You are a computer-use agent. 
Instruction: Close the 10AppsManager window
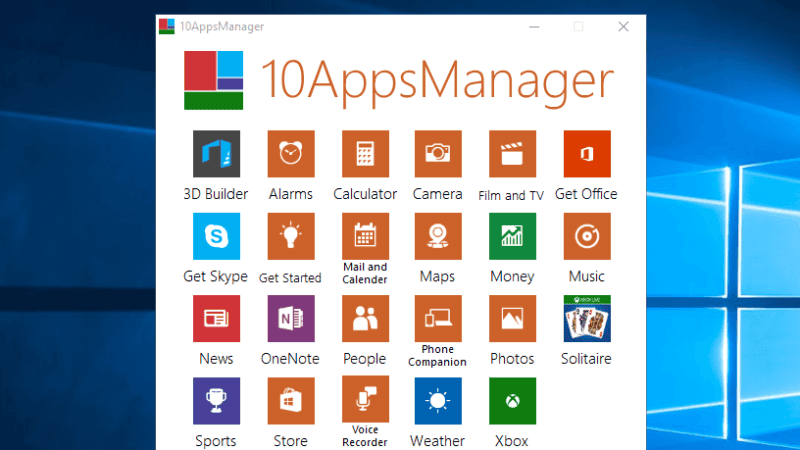click(x=623, y=27)
